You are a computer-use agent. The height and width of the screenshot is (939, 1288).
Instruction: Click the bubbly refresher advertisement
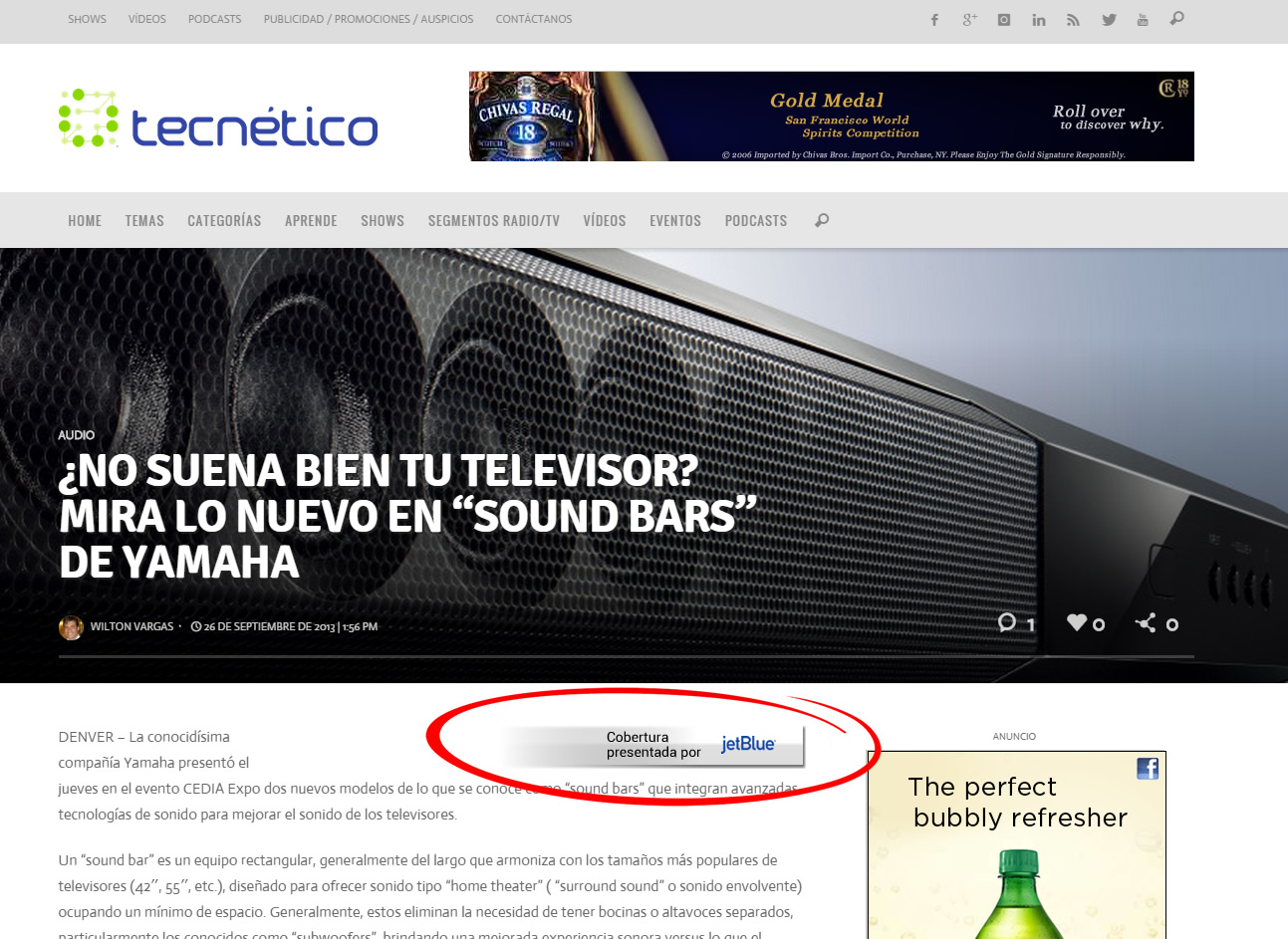tap(1016, 845)
